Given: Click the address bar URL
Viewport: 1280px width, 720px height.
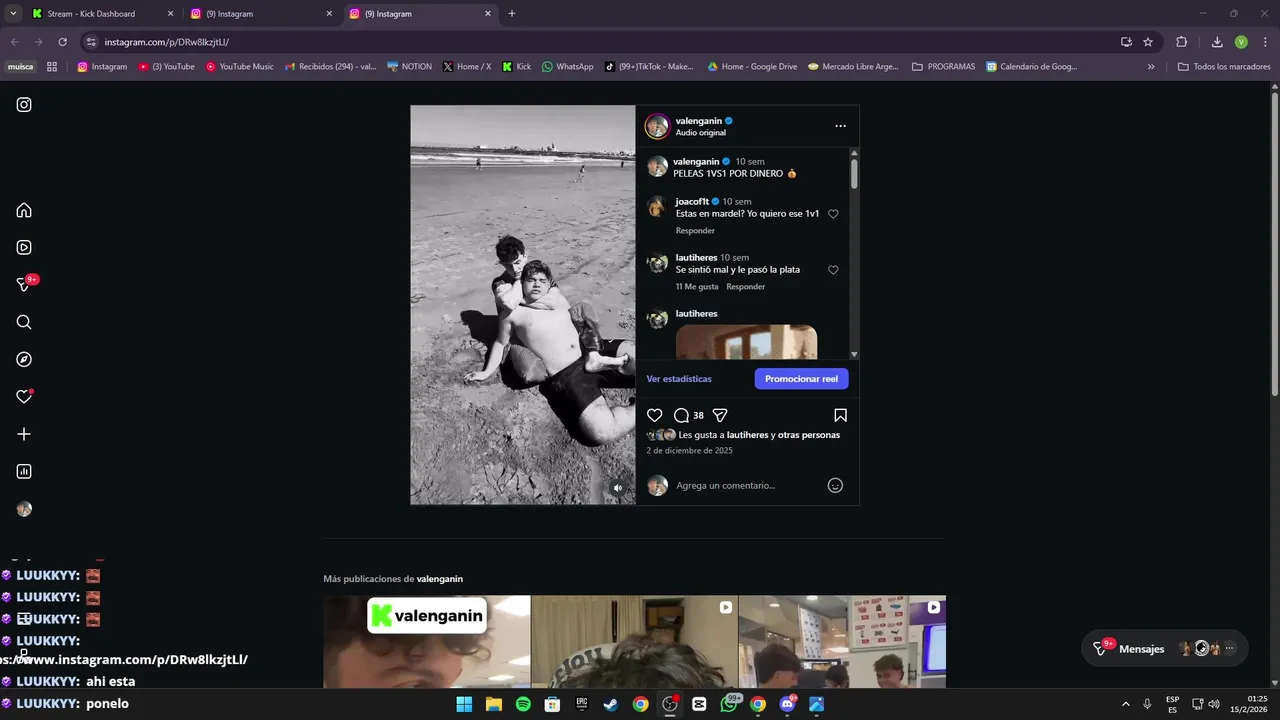Looking at the screenshot, I should click(x=167, y=42).
